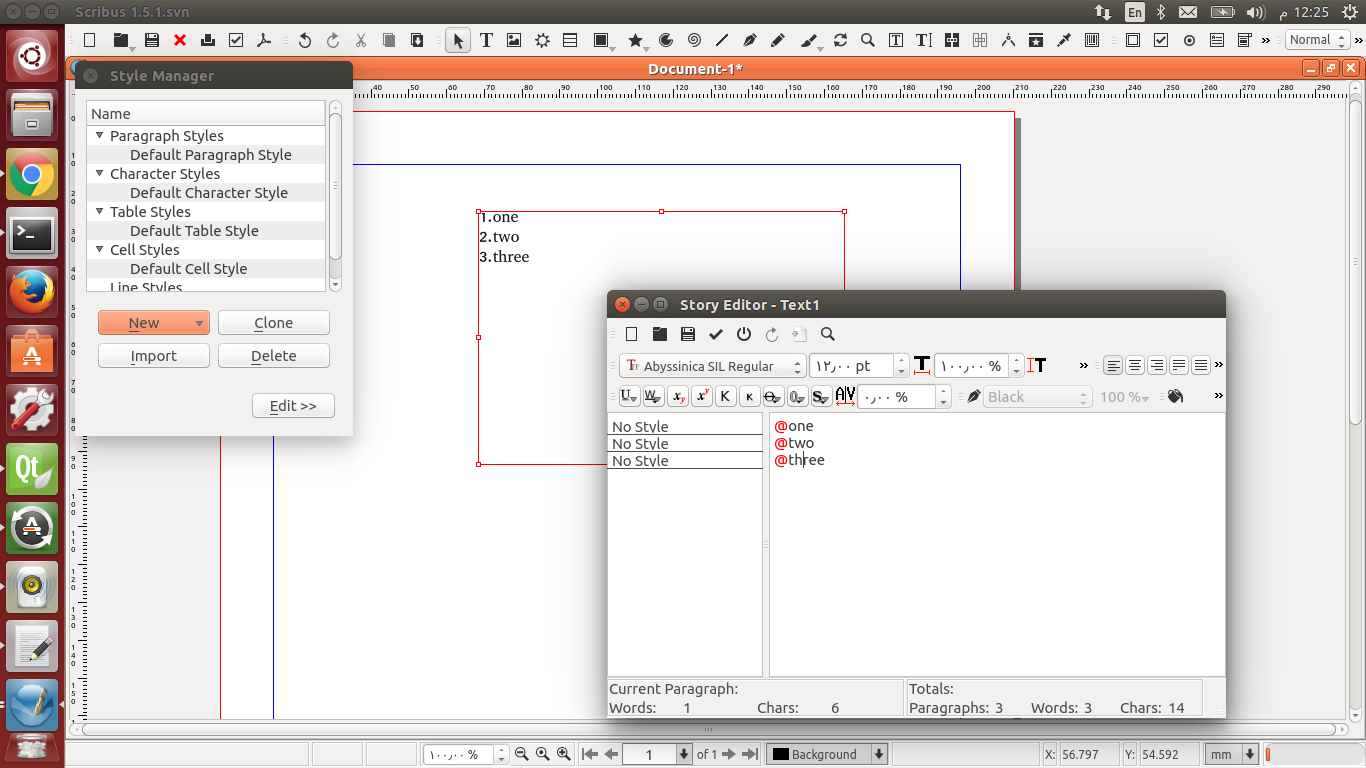The height and width of the screenshot is (768, 1366).
Task: Collapse the Paragraph Styles tree group
Action: click(100, 136)
